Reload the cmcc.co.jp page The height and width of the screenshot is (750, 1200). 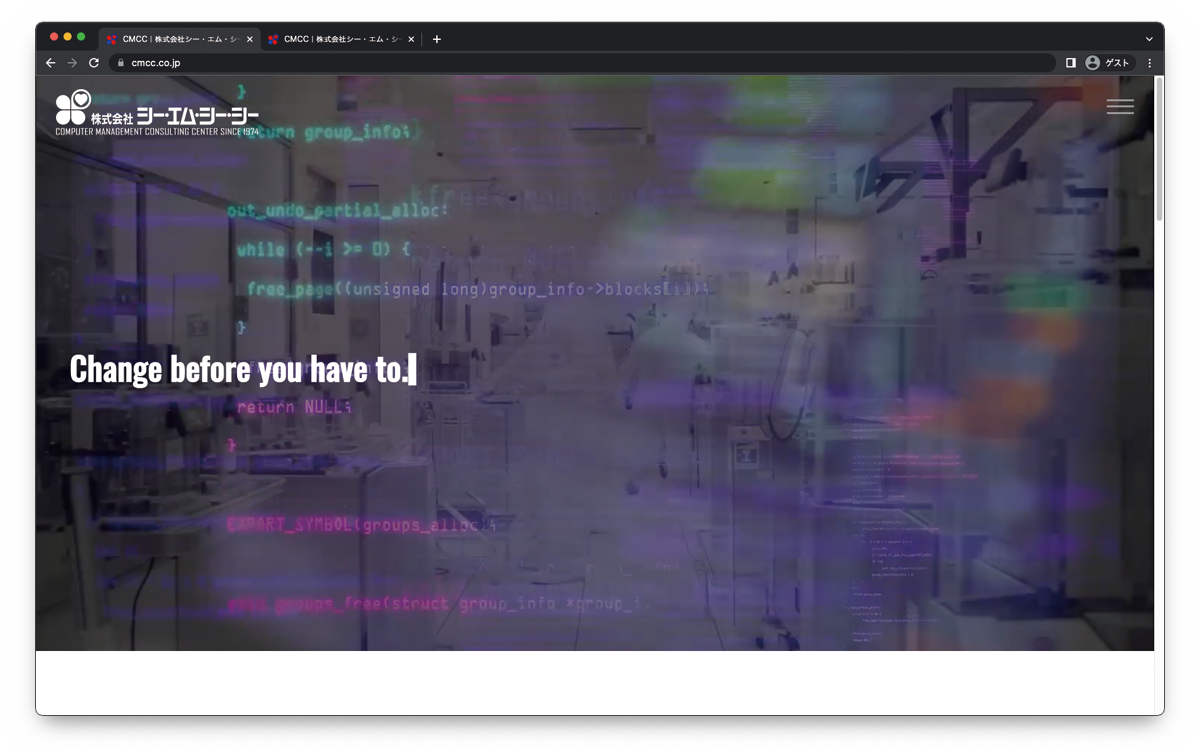[x=94, y=63]
